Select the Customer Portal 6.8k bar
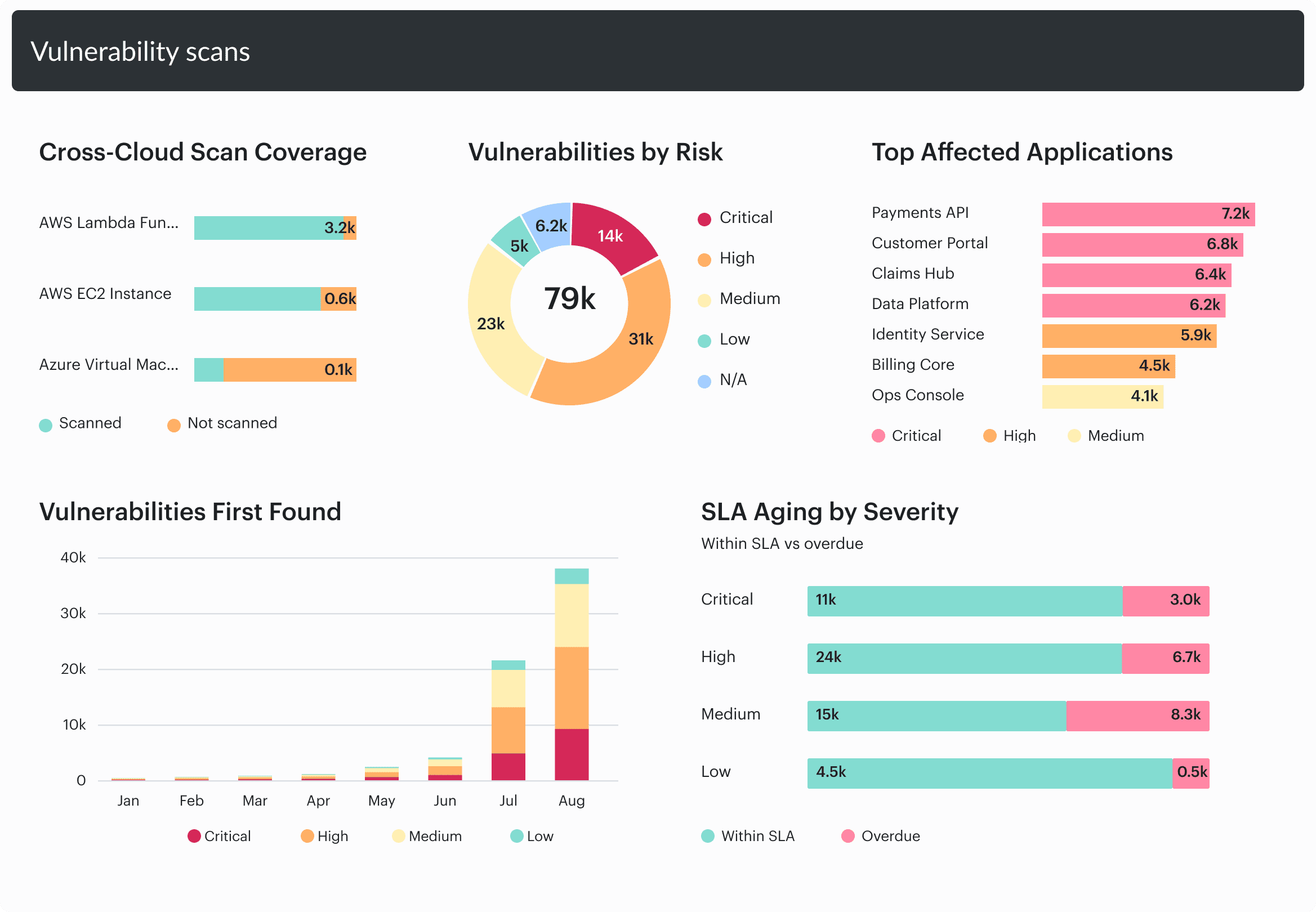The image size is (1316, 912). pyautogui.click(x=1143, y=244)
